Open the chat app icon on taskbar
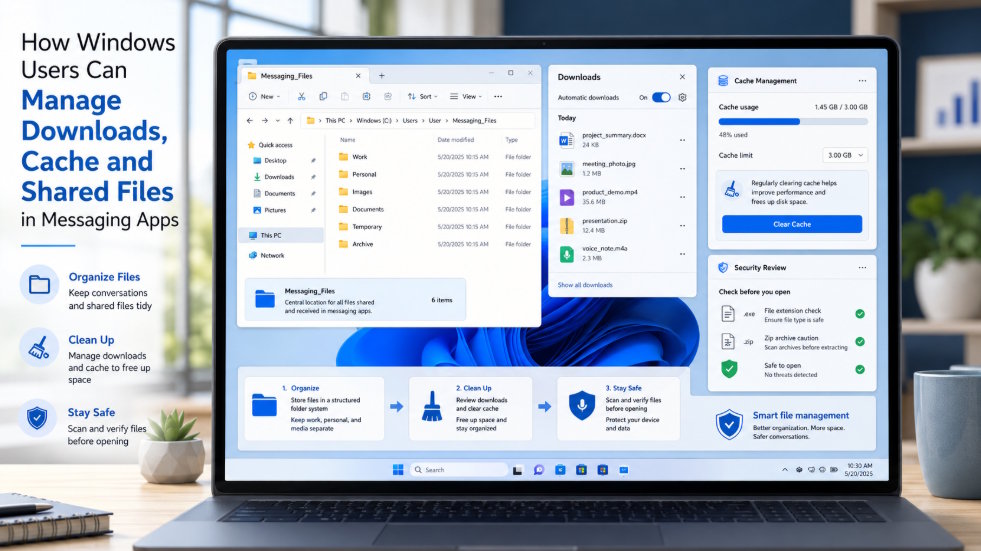Image resolution: width=981 pixels, height=551 pixels. pyautogui.click(x=539, y=470)
